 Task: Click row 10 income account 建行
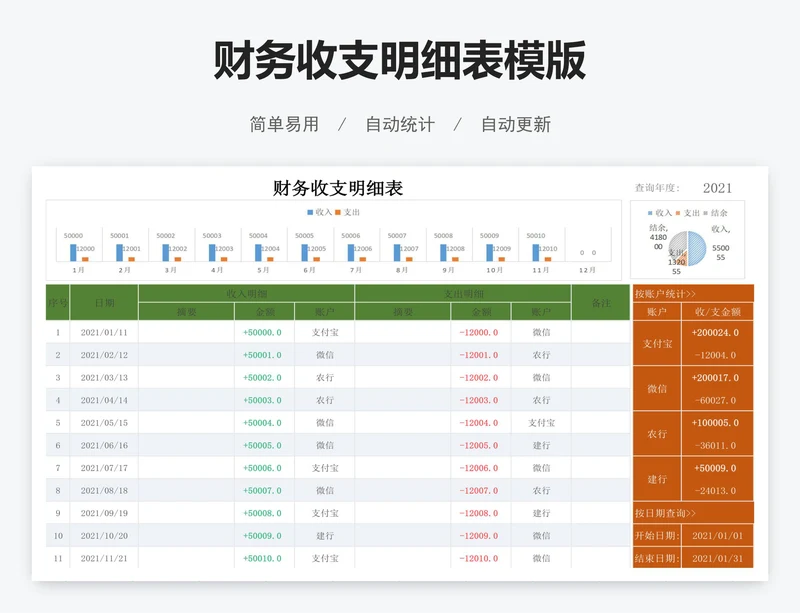click(x=325, y=536)
